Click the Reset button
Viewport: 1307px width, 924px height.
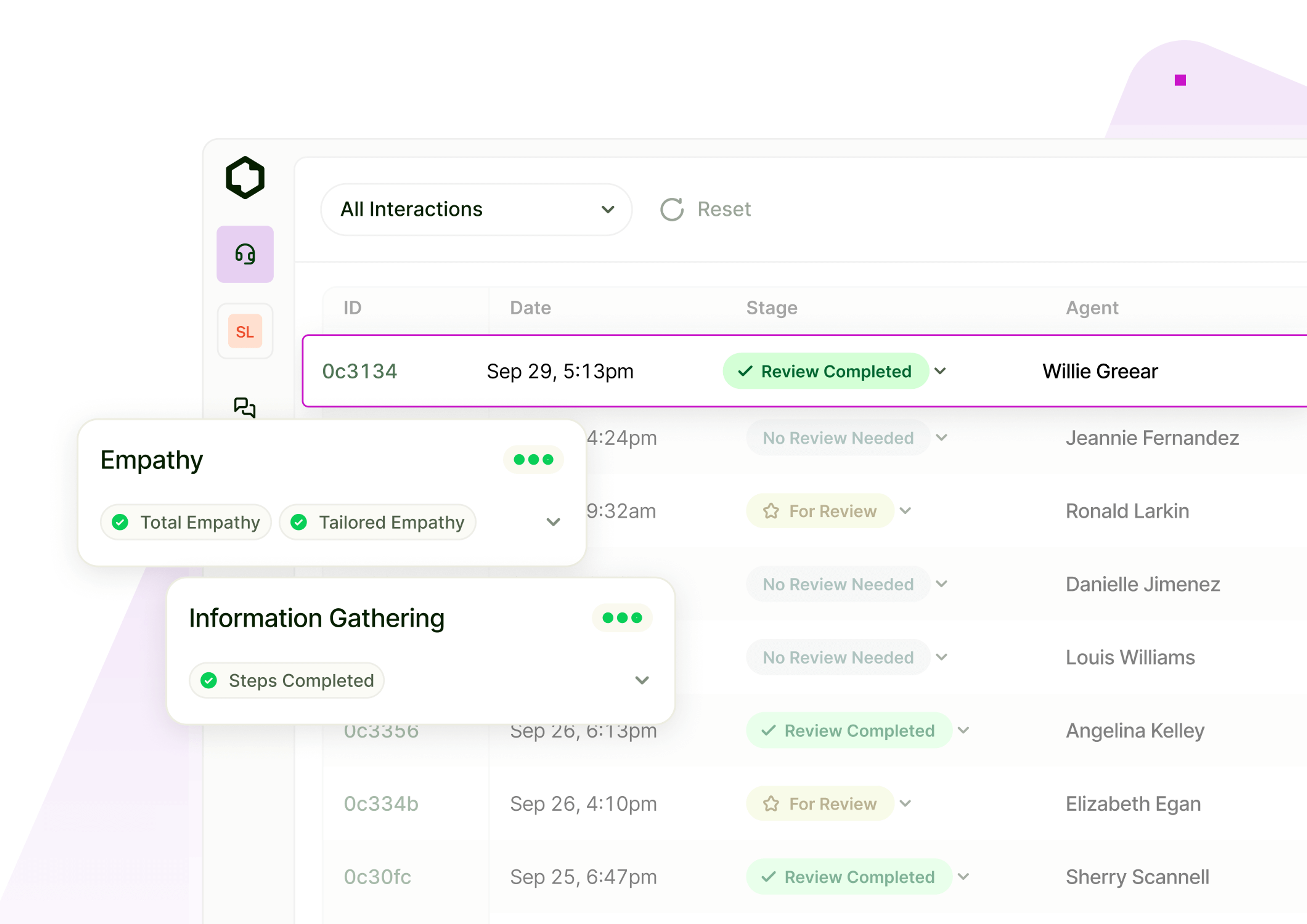click(x=724, y=209)
